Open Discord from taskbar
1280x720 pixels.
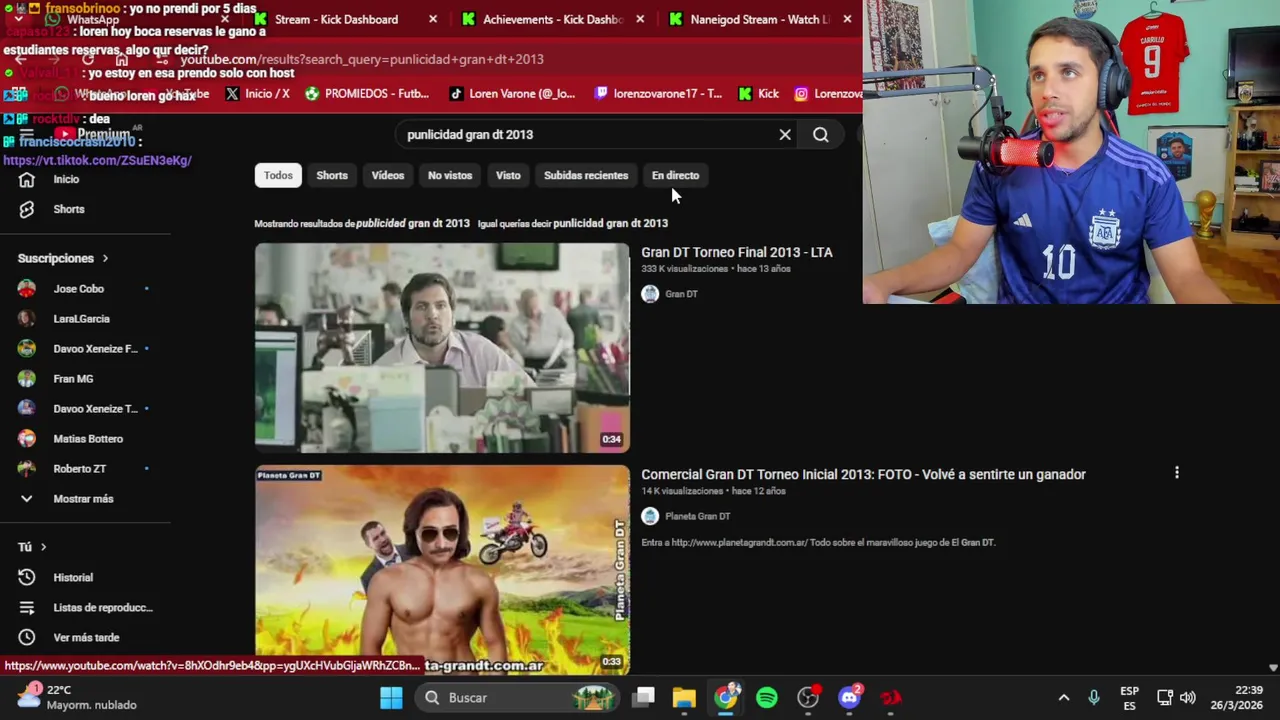point(850,697)
